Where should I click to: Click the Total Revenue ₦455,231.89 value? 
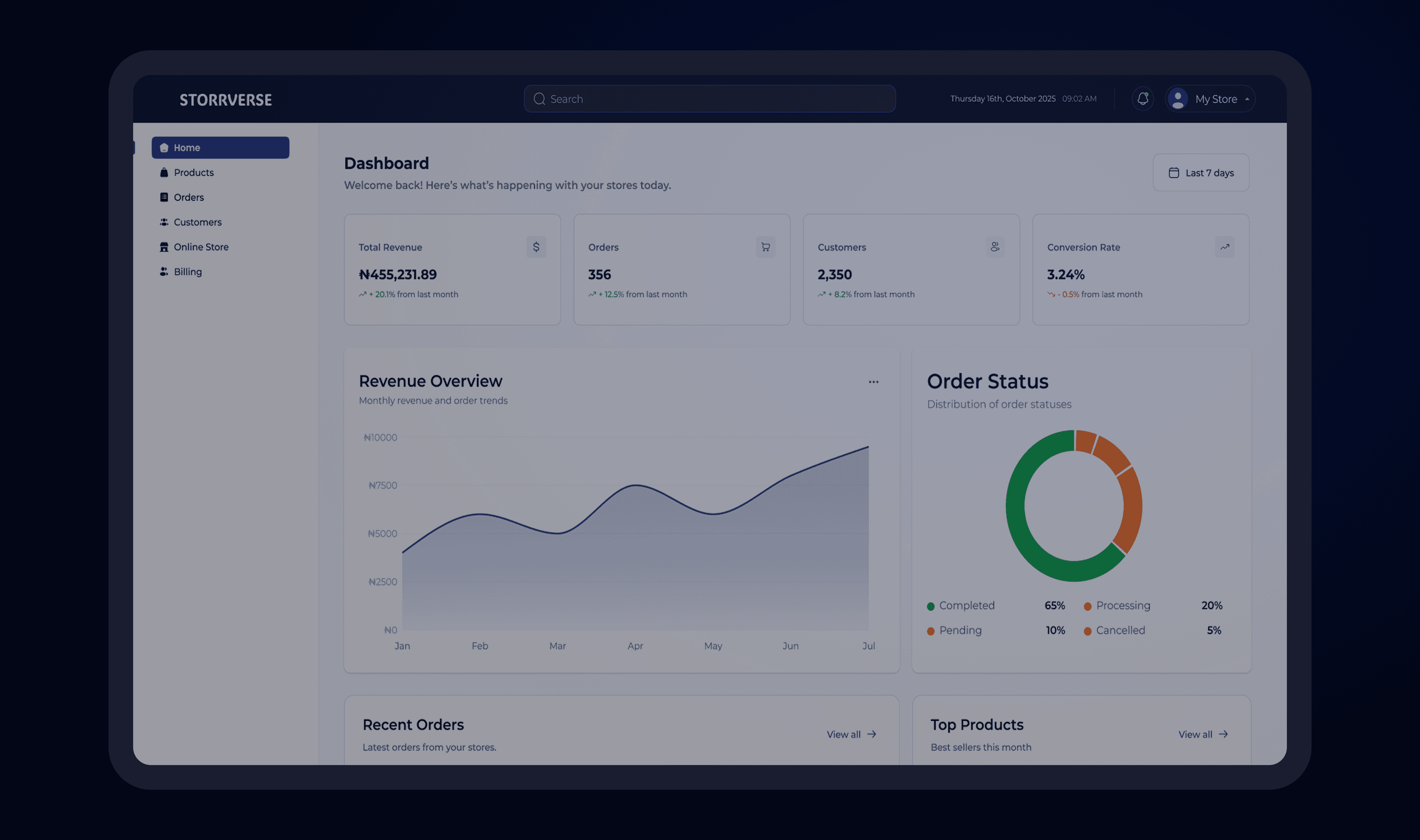398,275
